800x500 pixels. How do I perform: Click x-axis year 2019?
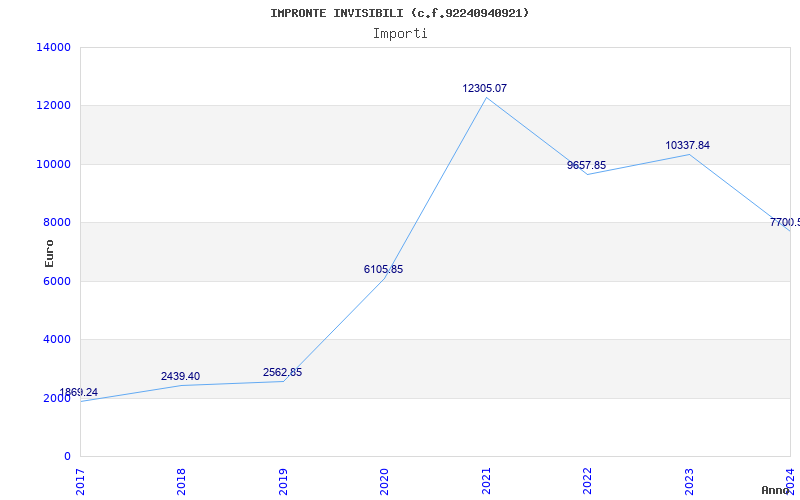[x=283, y=481]
